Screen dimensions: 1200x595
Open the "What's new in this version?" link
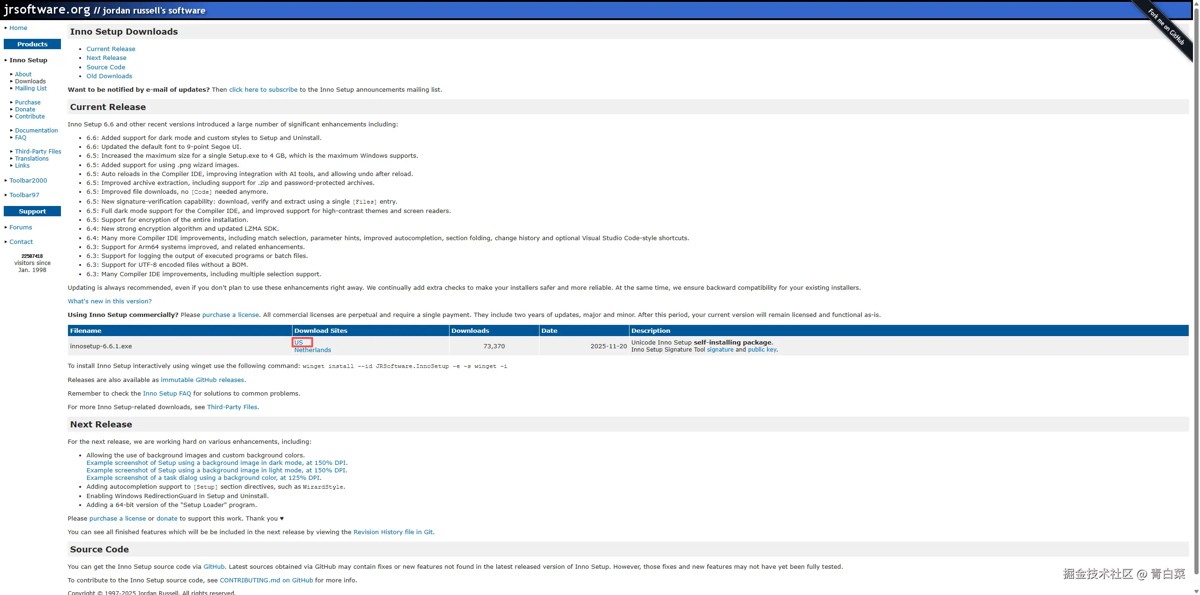[x=110, y=301]
